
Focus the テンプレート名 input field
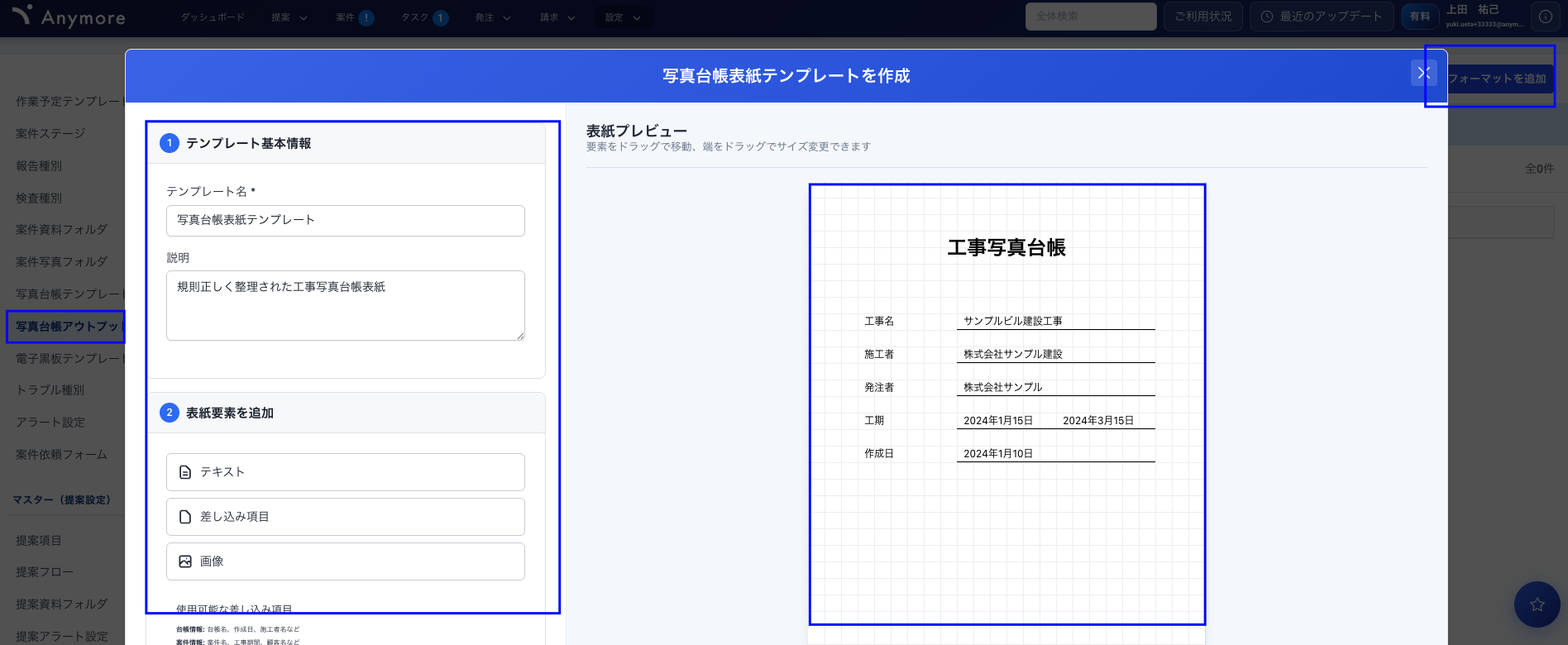coord(346,221)
